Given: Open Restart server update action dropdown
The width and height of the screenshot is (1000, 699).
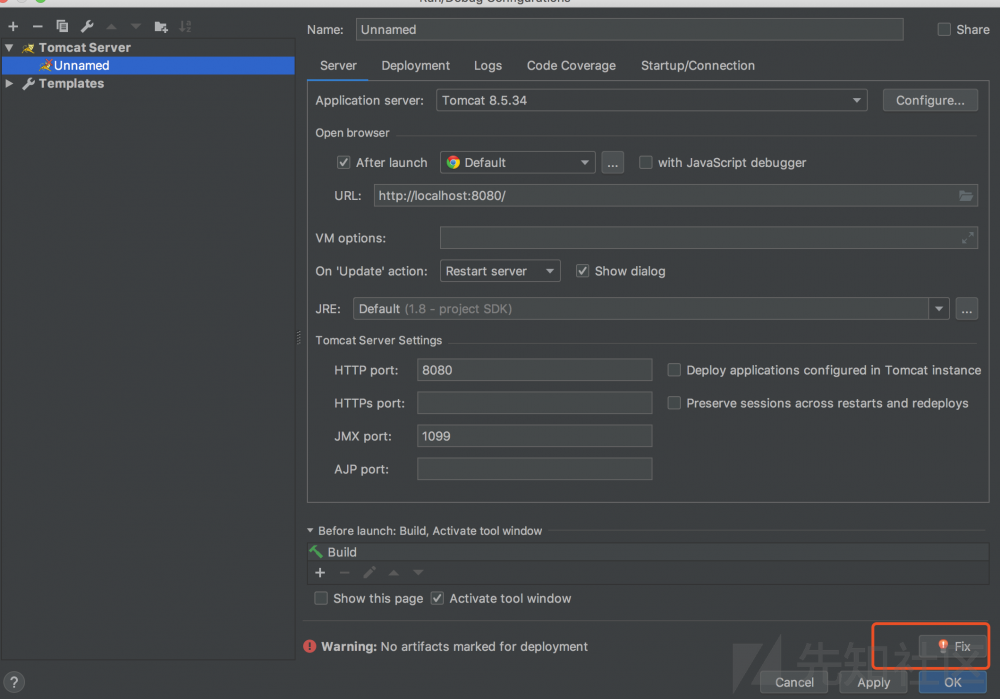Looking at the screenshot, I should coord(500,271).
